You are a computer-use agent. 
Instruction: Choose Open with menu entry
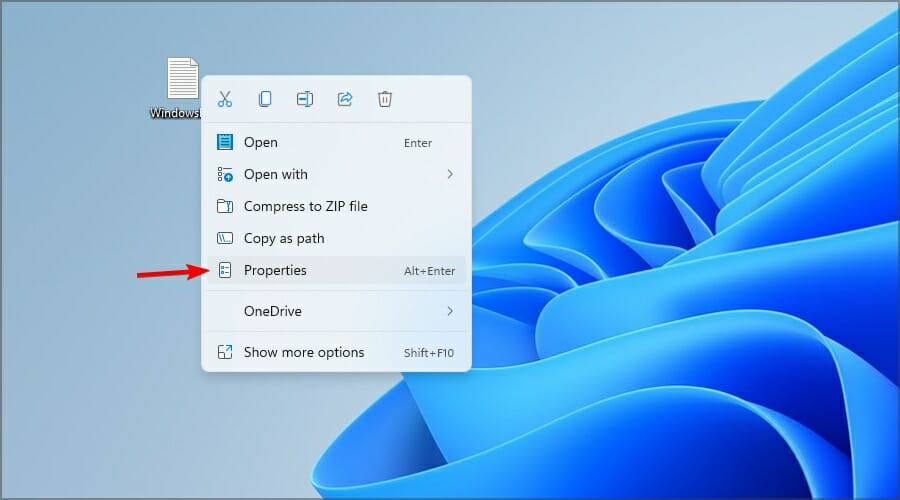[x=336, y=174]
